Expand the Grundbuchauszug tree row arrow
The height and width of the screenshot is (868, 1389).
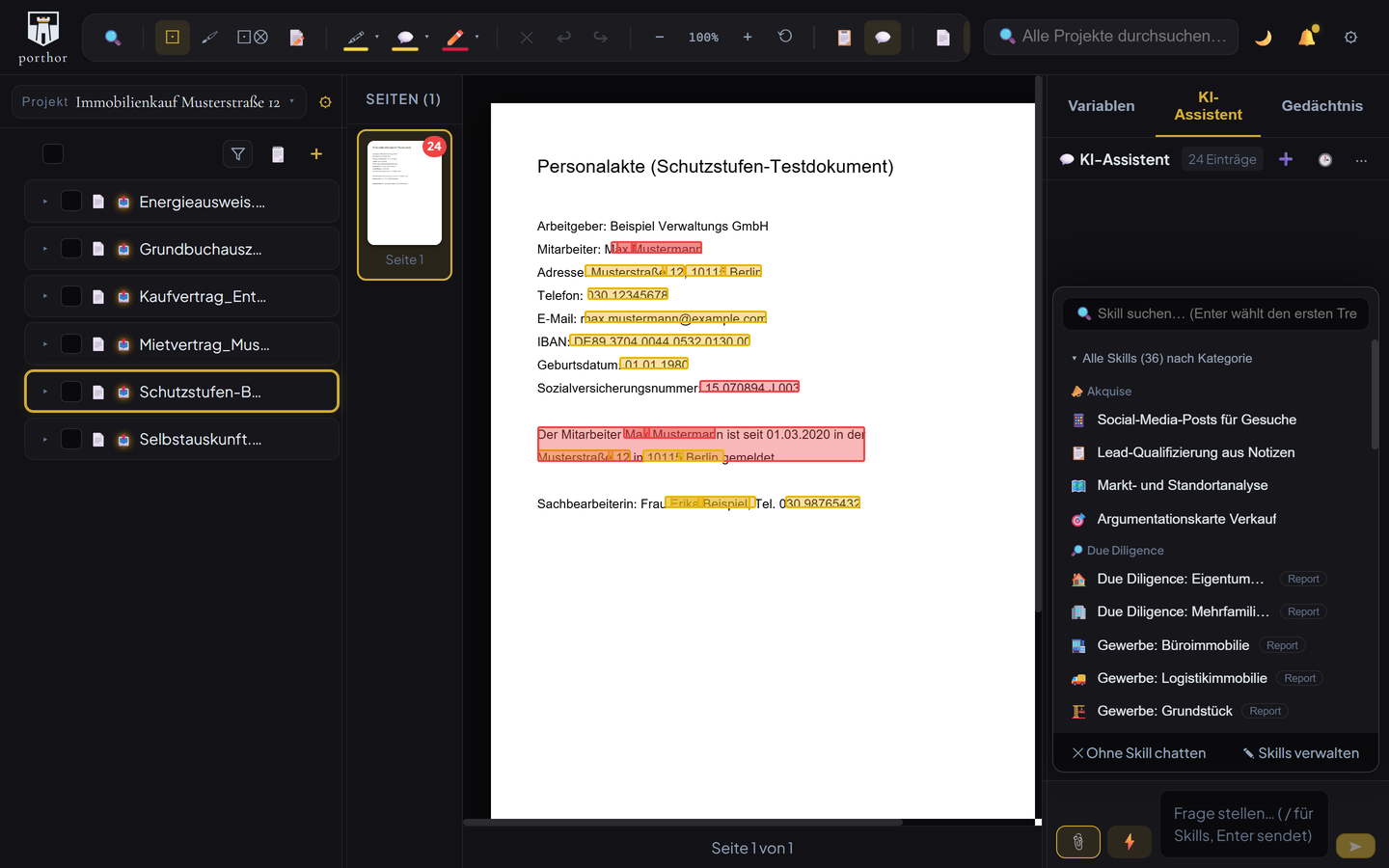(44, 249)
